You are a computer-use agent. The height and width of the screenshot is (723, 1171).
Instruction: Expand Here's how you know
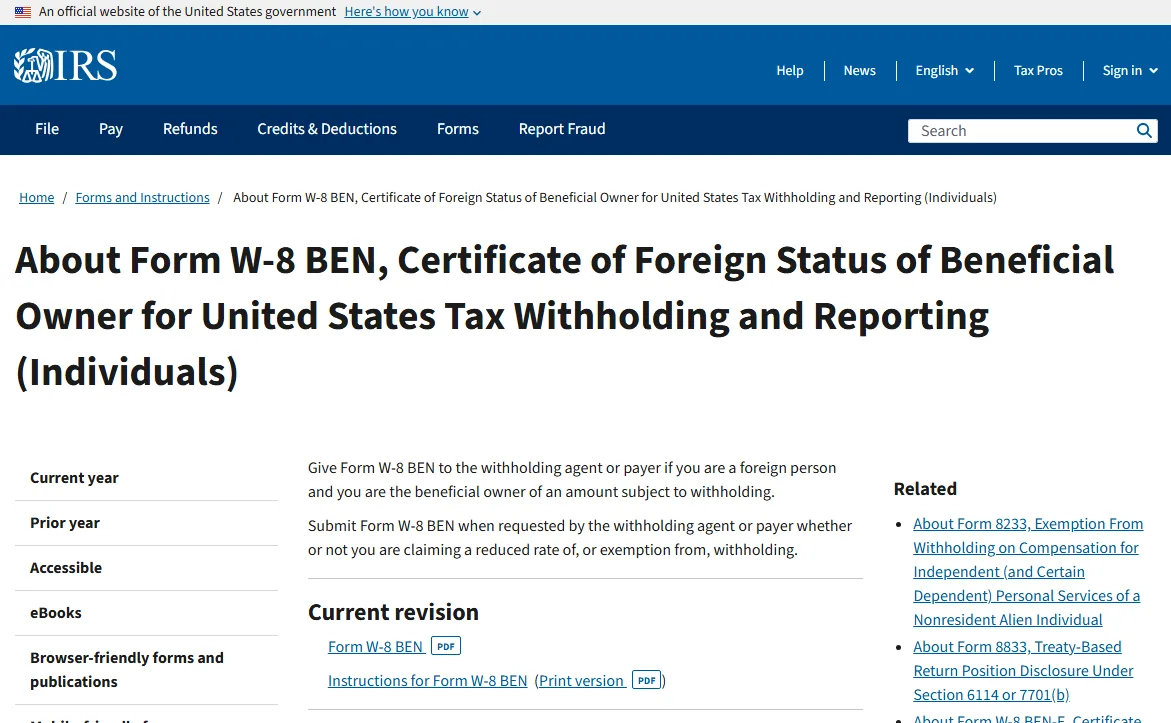click(x=412, y=12)
